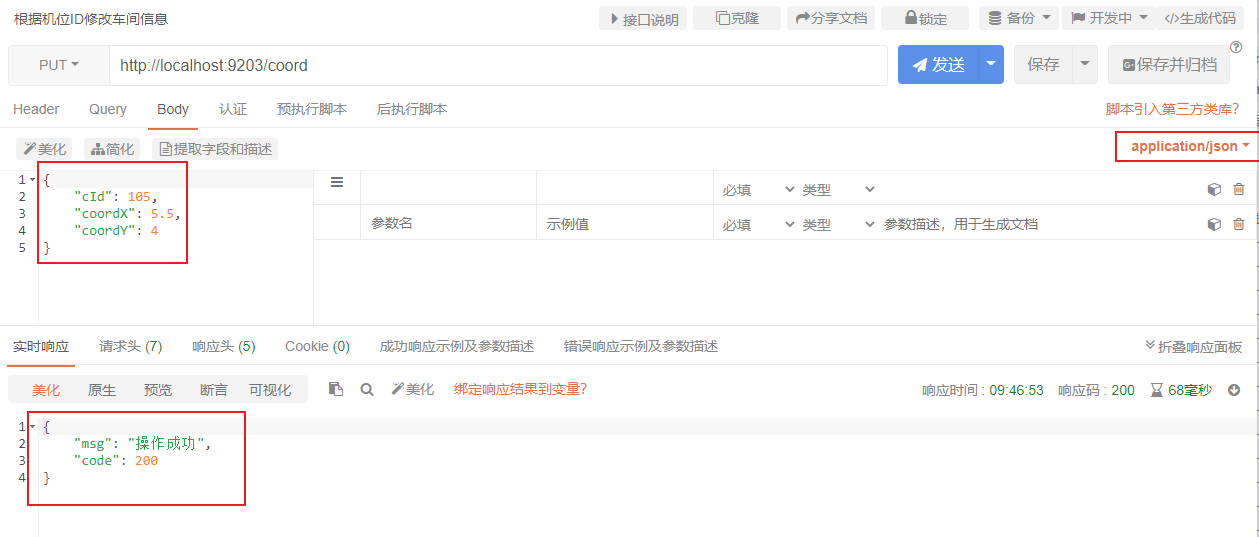Open the 备份 backup dropdown
The height and width of the screenshot is (537, 1259).
(1018, 18)
